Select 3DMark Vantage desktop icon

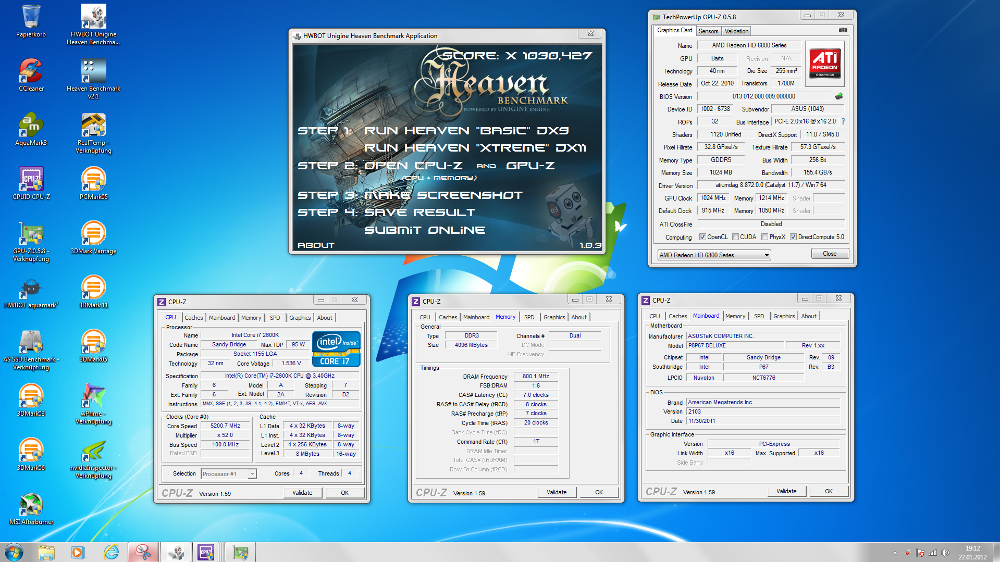tap(93, 237)
